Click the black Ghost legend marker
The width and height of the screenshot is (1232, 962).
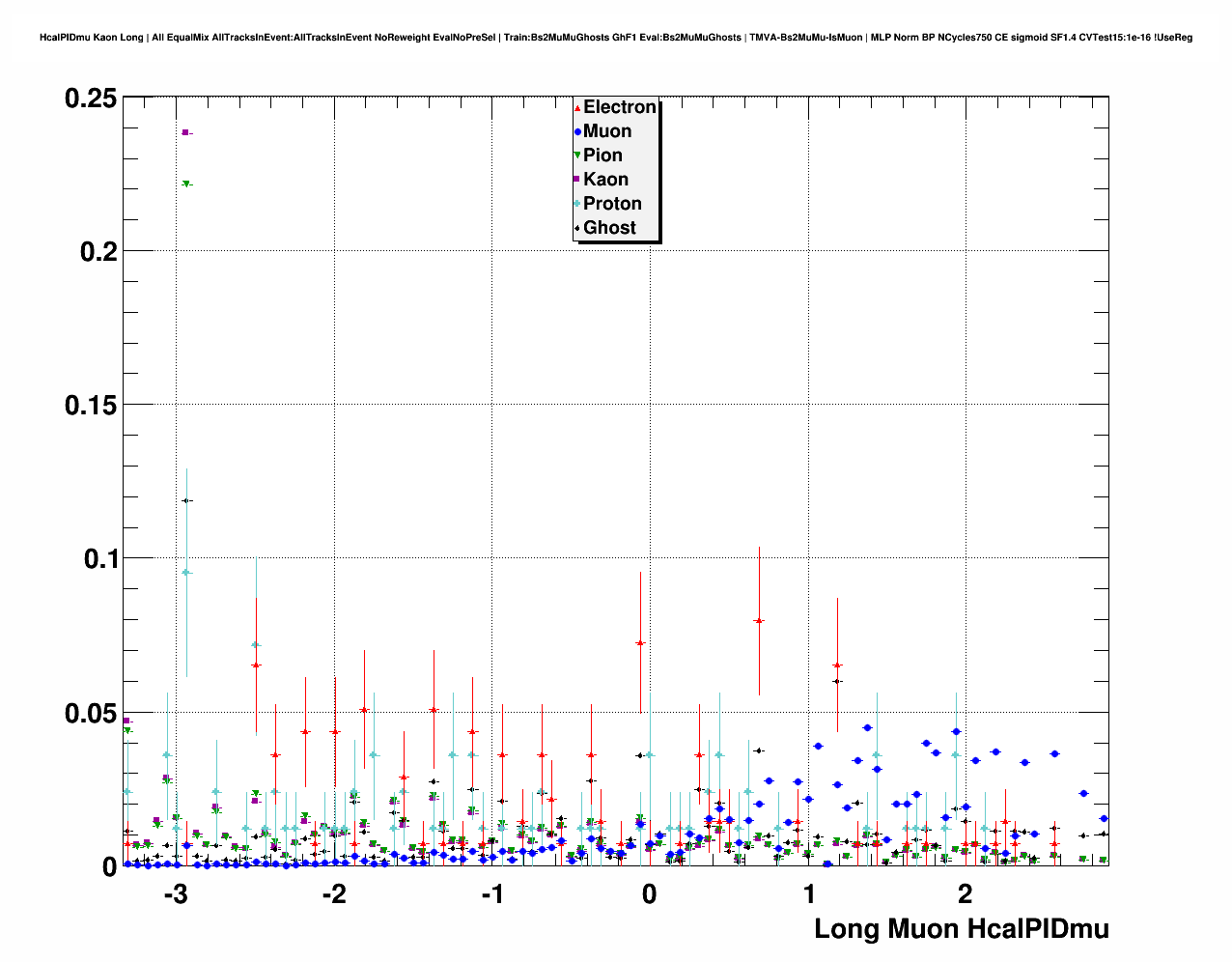pos(577,228)
